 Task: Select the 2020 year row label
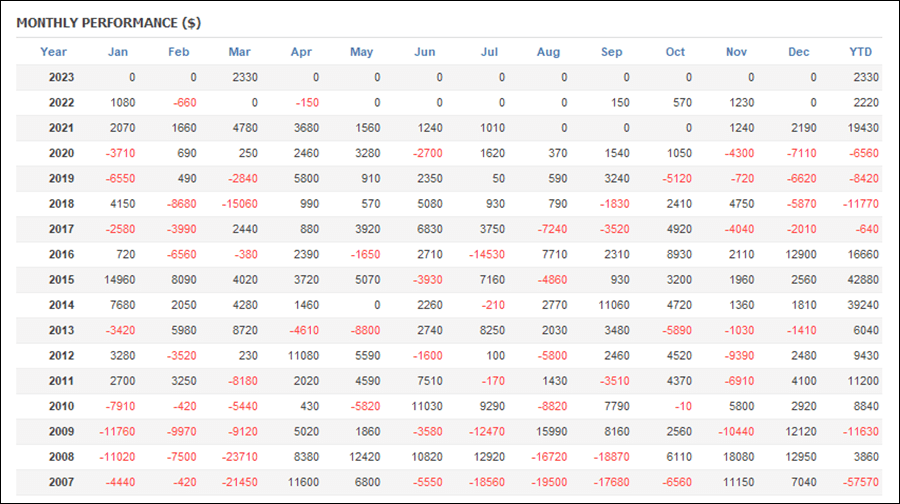click(61, 153)
